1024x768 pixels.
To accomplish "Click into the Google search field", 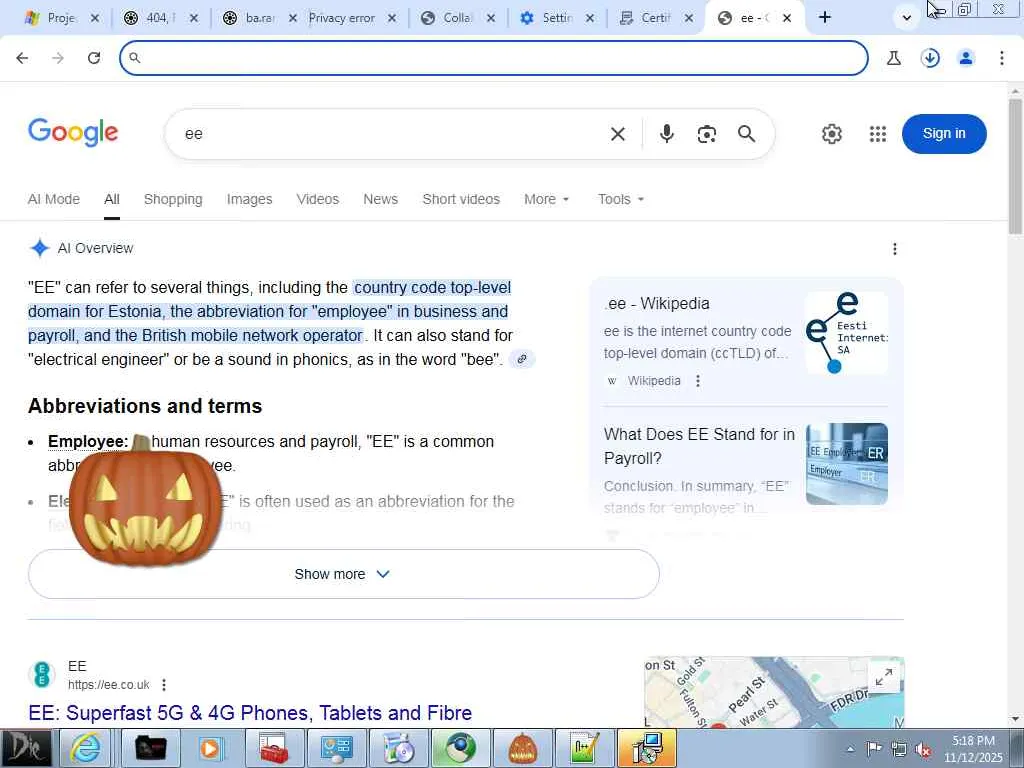I will point(392,134).
